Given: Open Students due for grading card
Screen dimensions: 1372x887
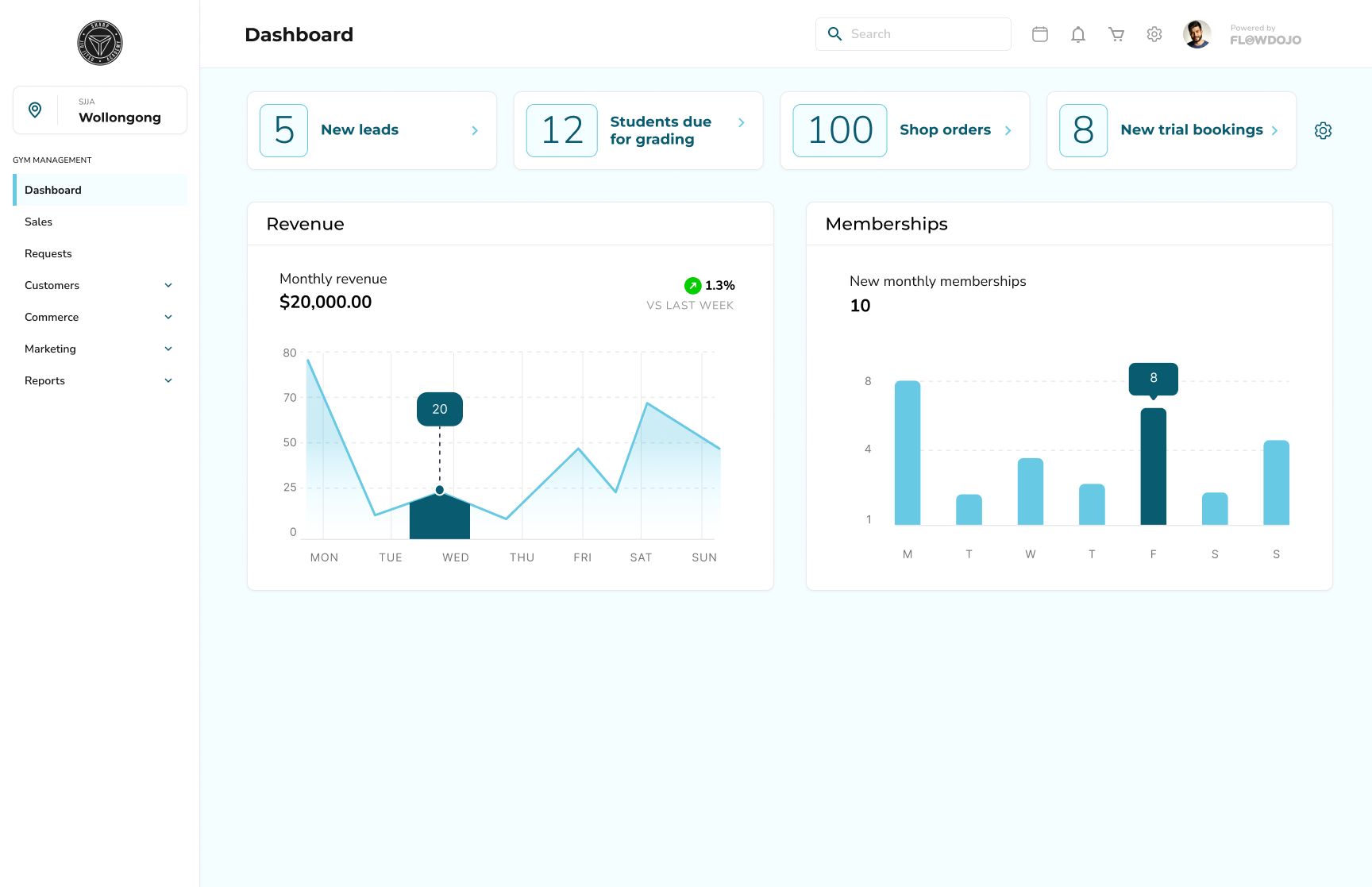Looking at the screenshot, I should point(638,130).
